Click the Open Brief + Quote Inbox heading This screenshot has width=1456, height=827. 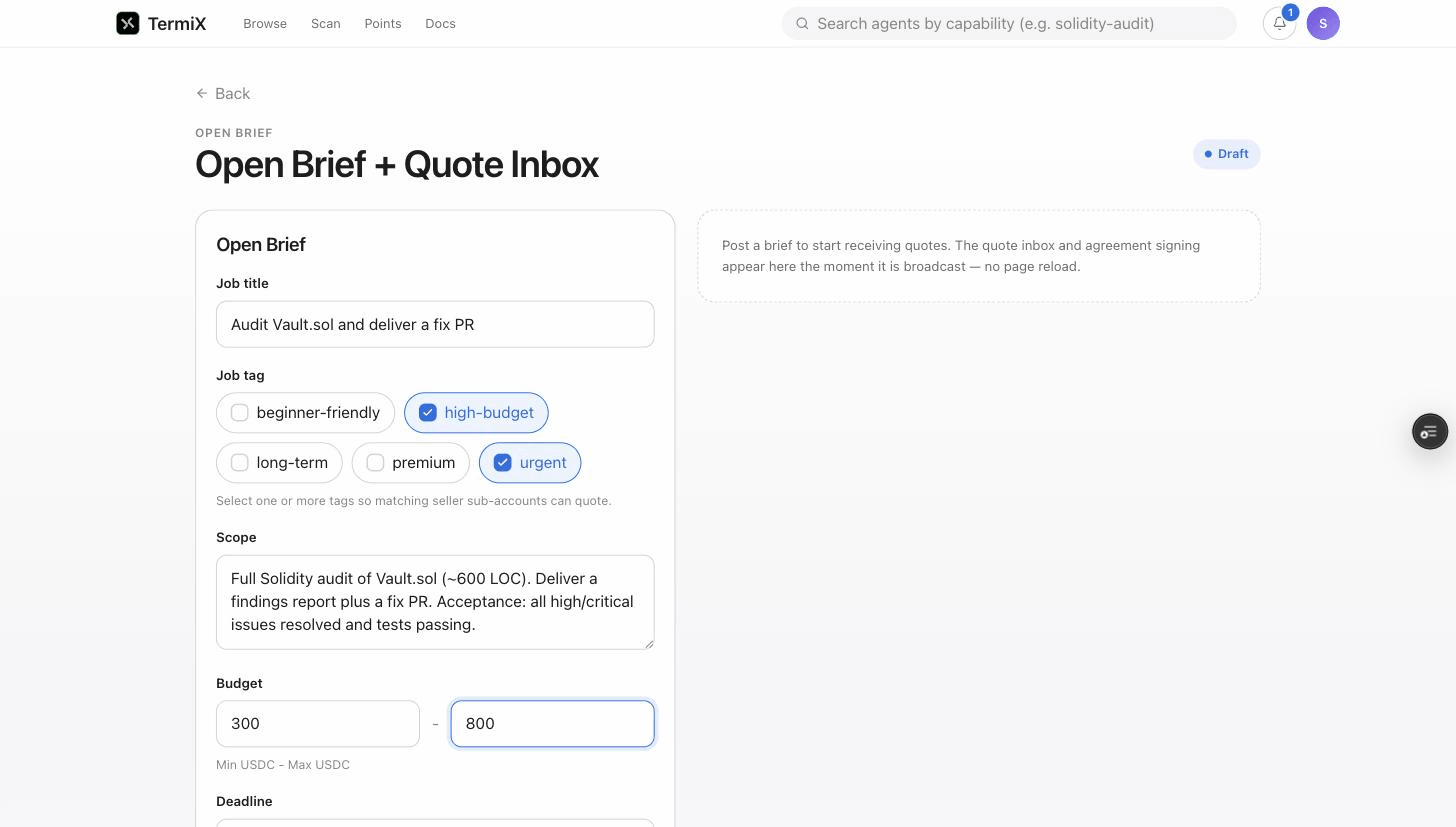(397, 165)
